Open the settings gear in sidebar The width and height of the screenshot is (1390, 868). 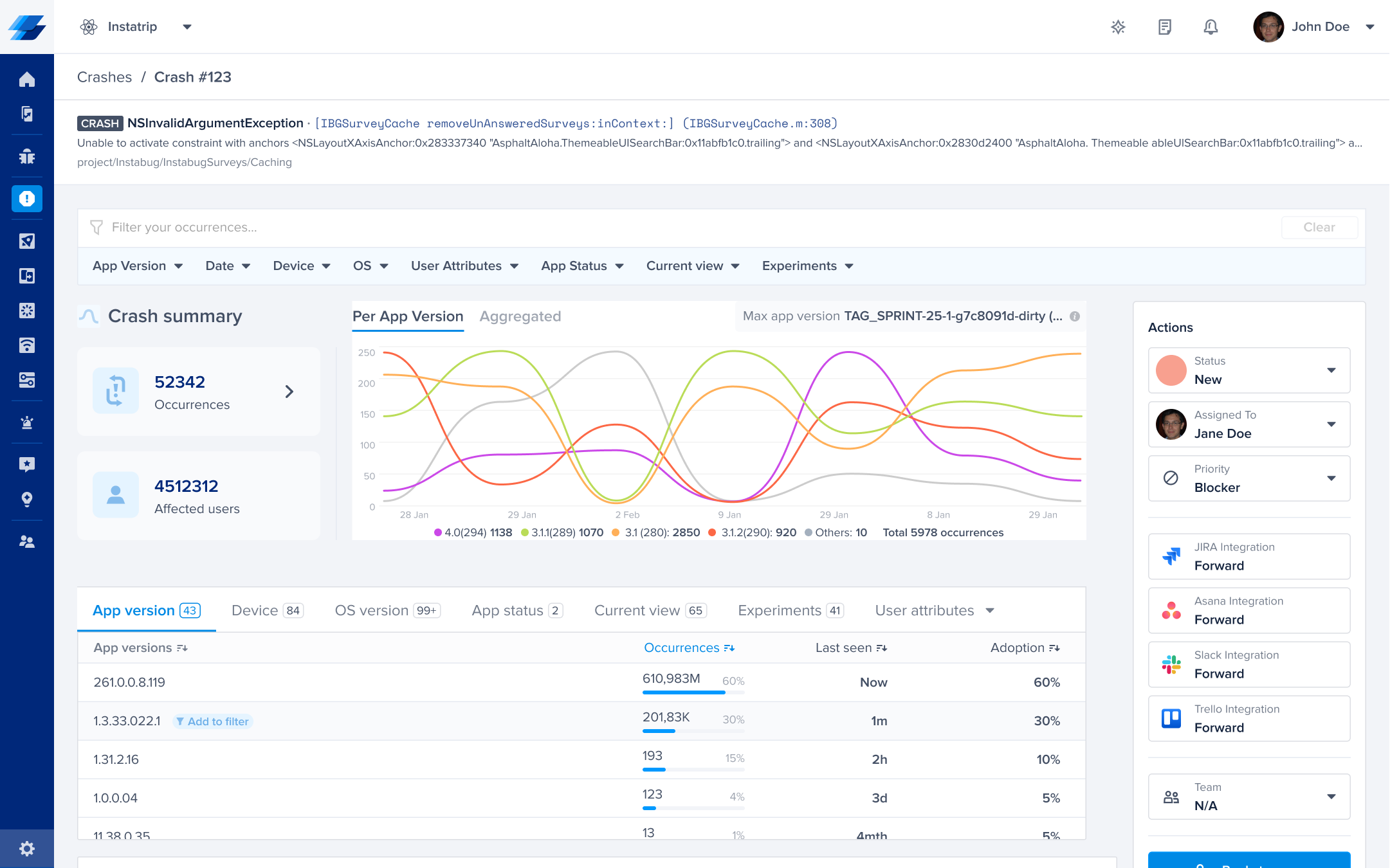[x=27, y=849]
